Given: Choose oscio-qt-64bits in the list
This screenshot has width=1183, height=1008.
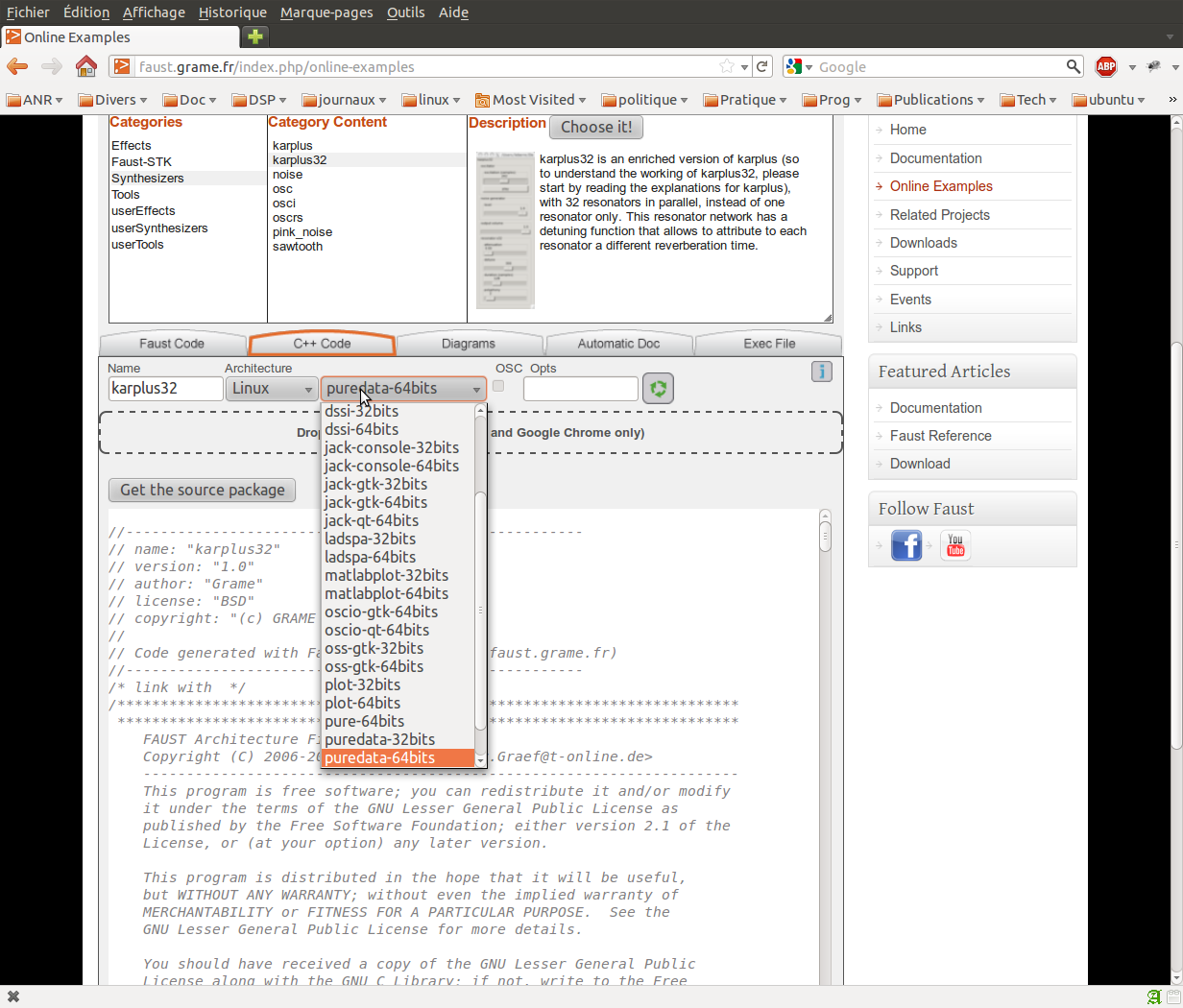Looking at the screenshot, I should click(376, 630).
